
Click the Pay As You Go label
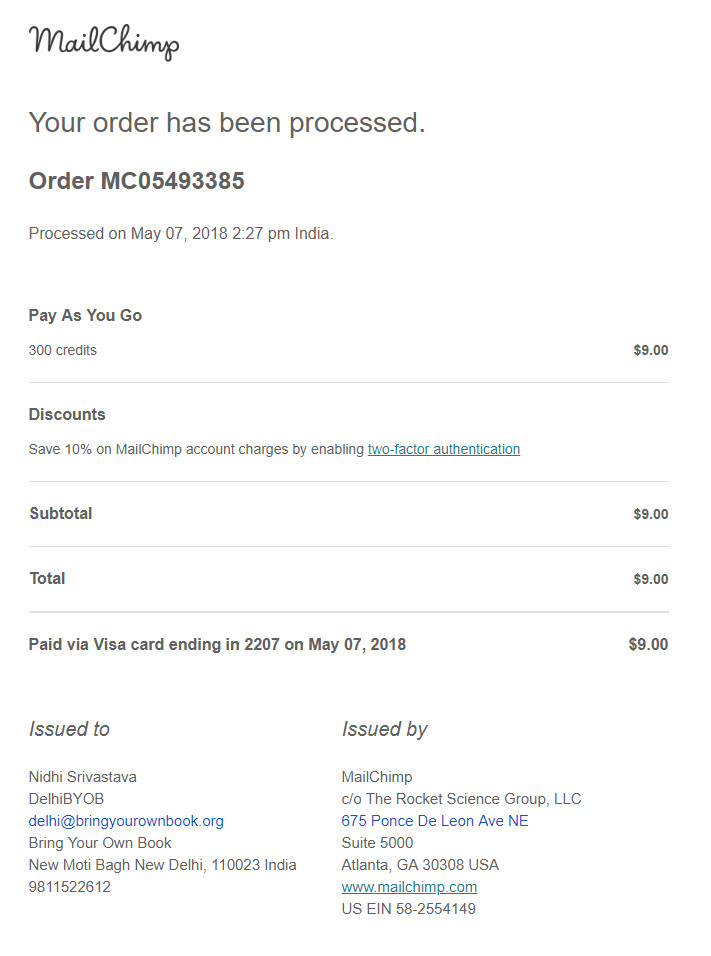click(x=85, y=316)
